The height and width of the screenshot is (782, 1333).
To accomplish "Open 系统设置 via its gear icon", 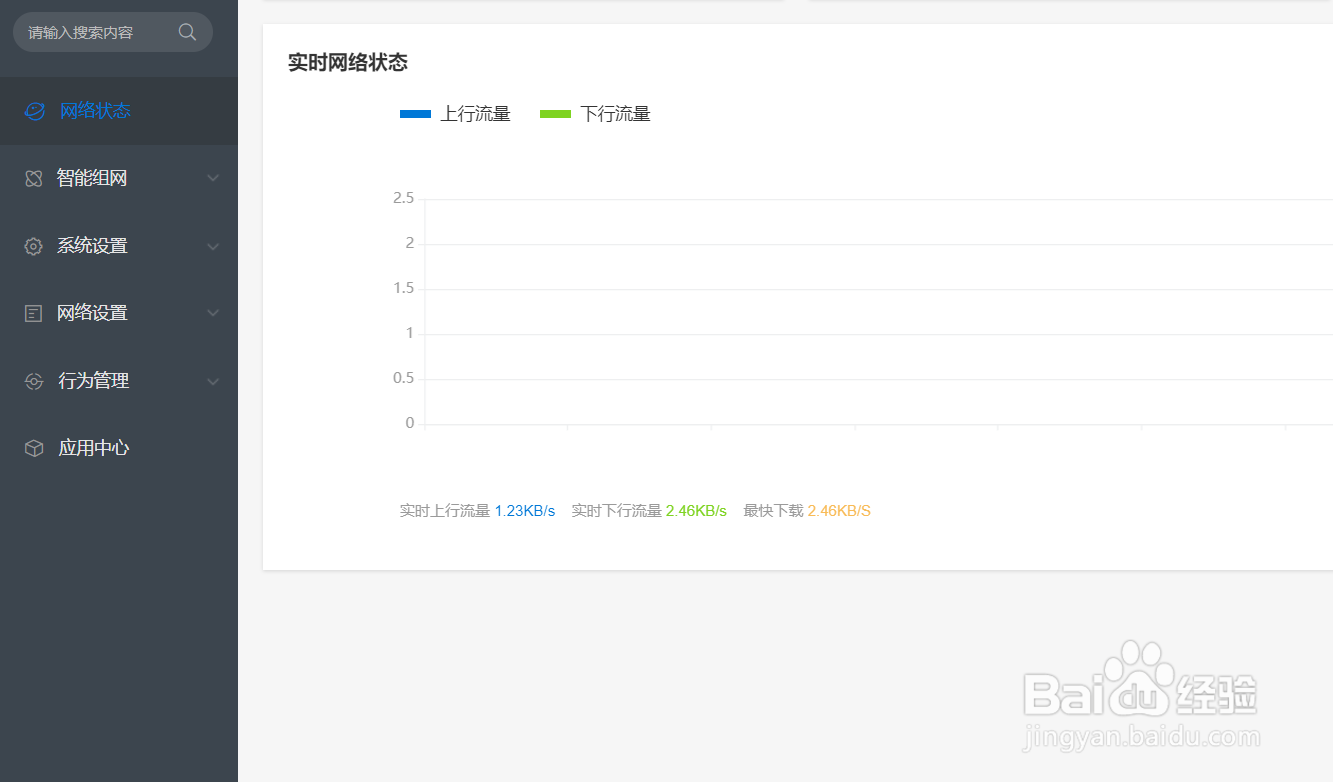I will 33,245.
